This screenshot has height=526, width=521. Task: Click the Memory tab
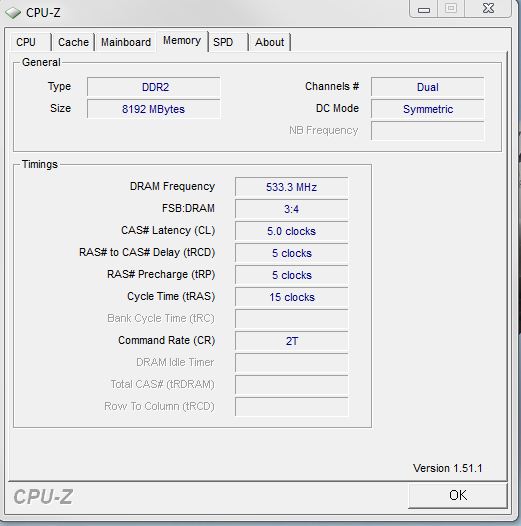tap(182, 41)
